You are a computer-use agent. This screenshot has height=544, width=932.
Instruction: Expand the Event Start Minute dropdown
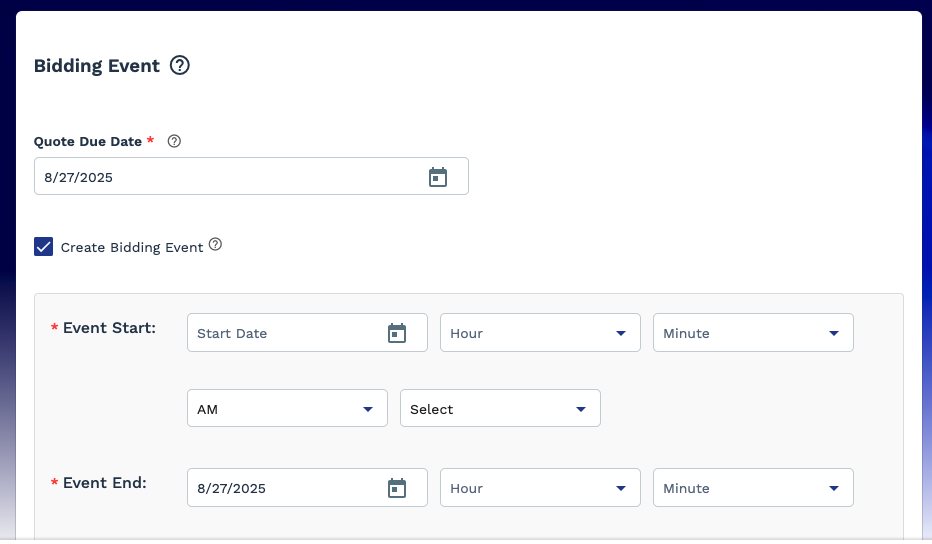pos(753,333)
